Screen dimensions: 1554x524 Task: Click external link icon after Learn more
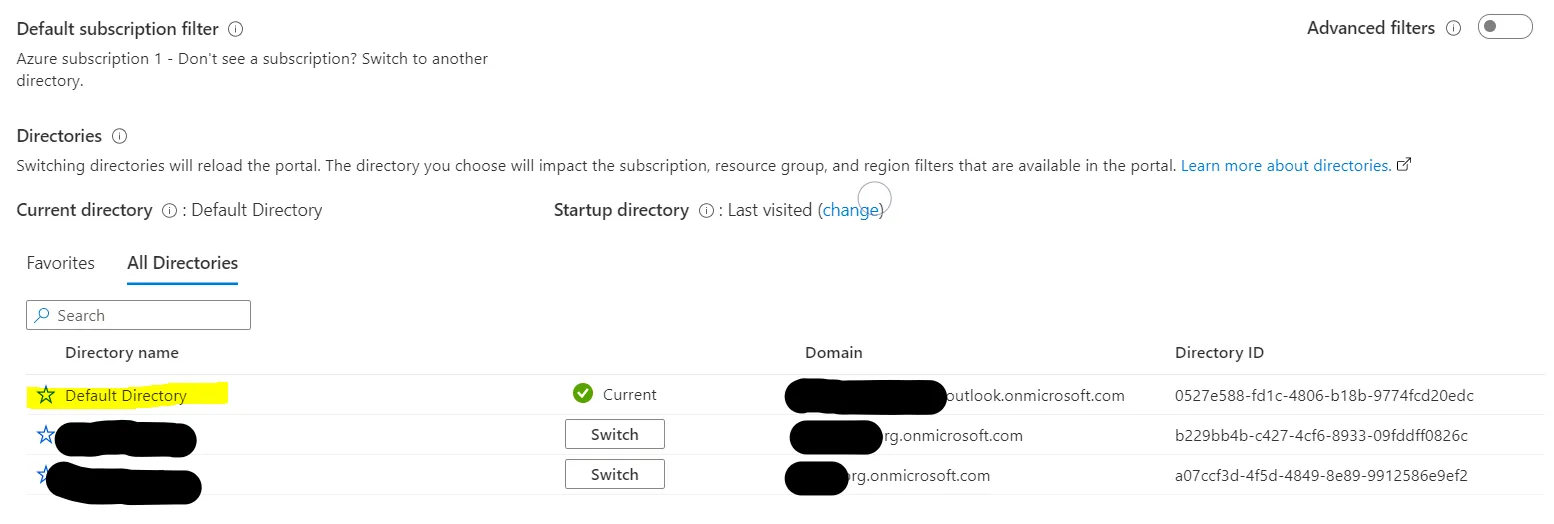pyautogui.click(x=1404, y=165)
